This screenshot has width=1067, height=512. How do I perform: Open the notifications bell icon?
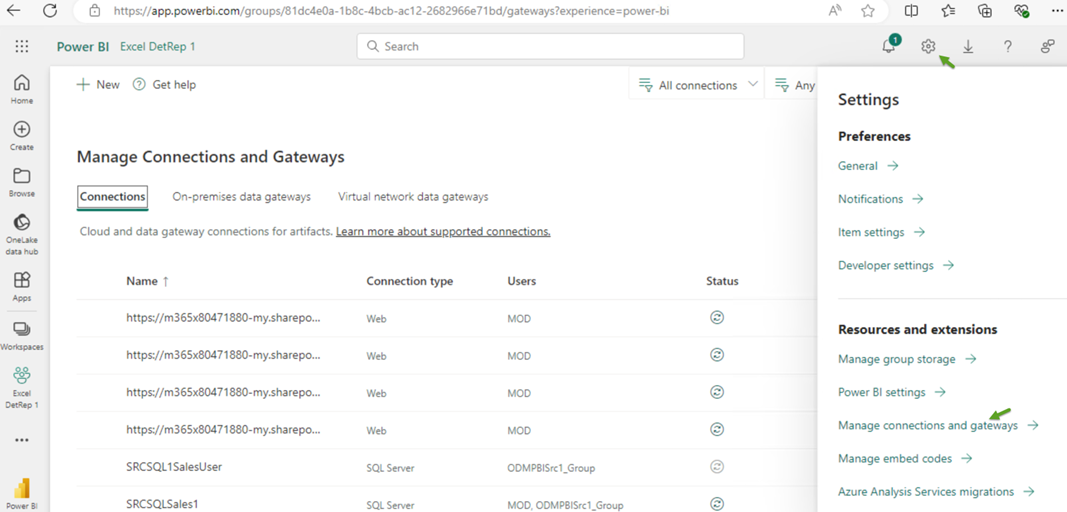click(888, 46)
